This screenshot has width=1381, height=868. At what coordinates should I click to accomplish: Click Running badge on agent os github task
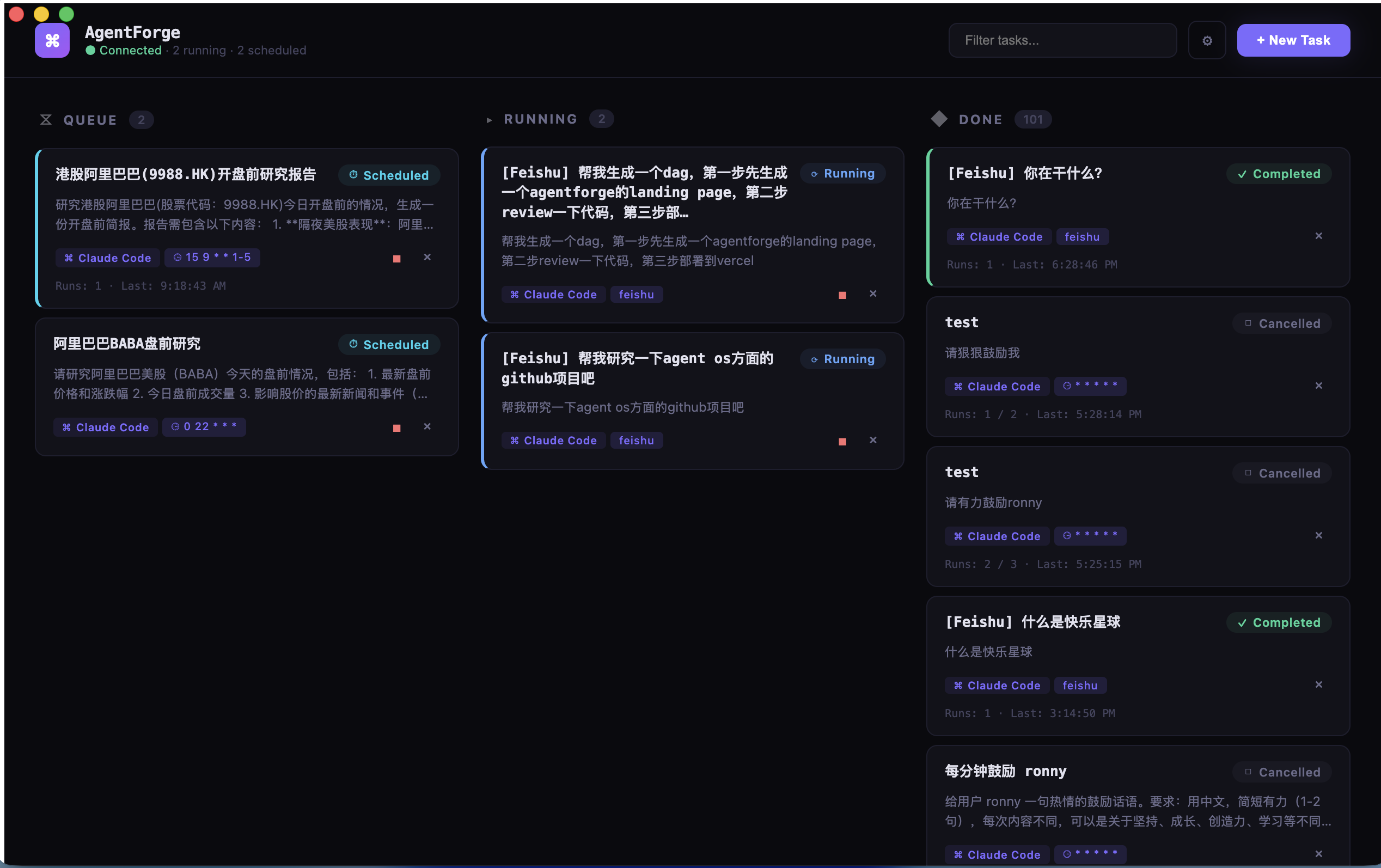click(842, 359)
